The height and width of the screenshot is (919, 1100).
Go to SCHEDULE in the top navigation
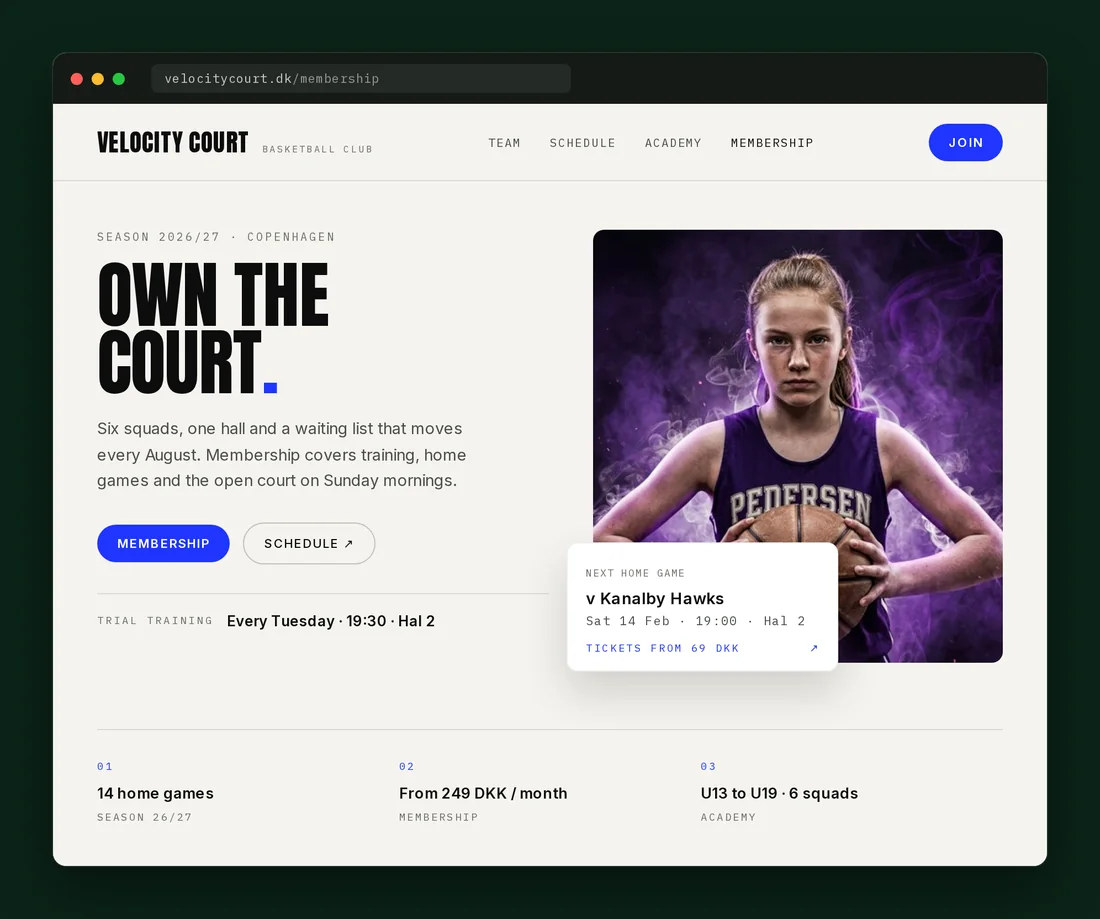click(582, 143)
